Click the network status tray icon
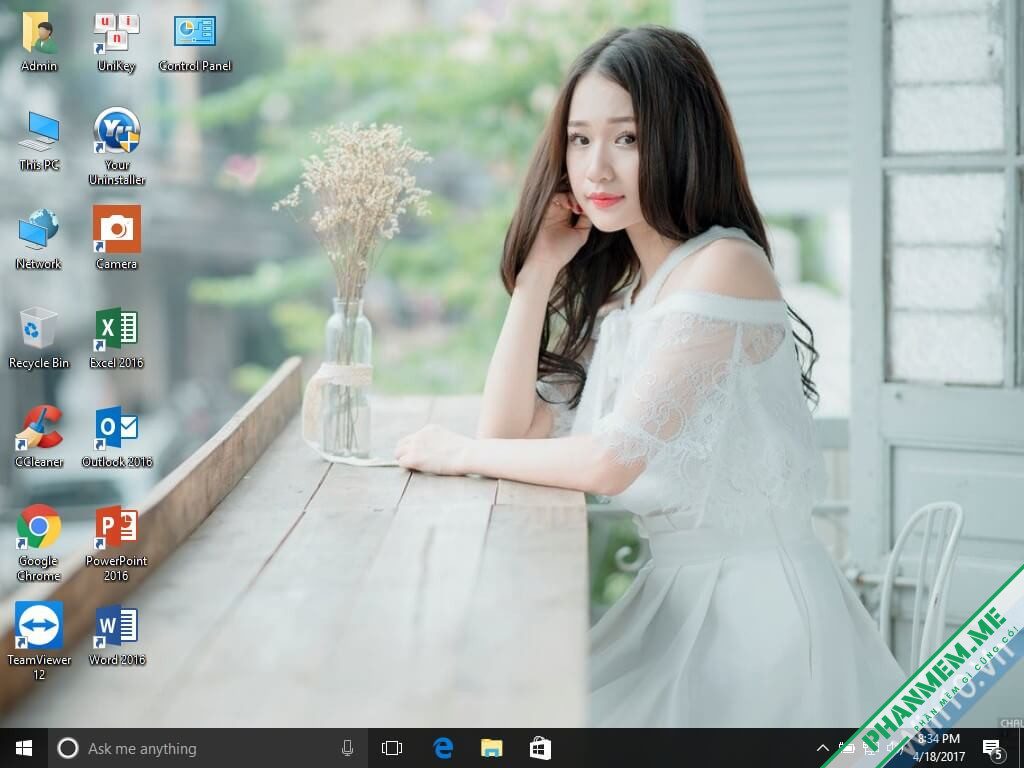1024x768 pixels. [x=869, y=748]
